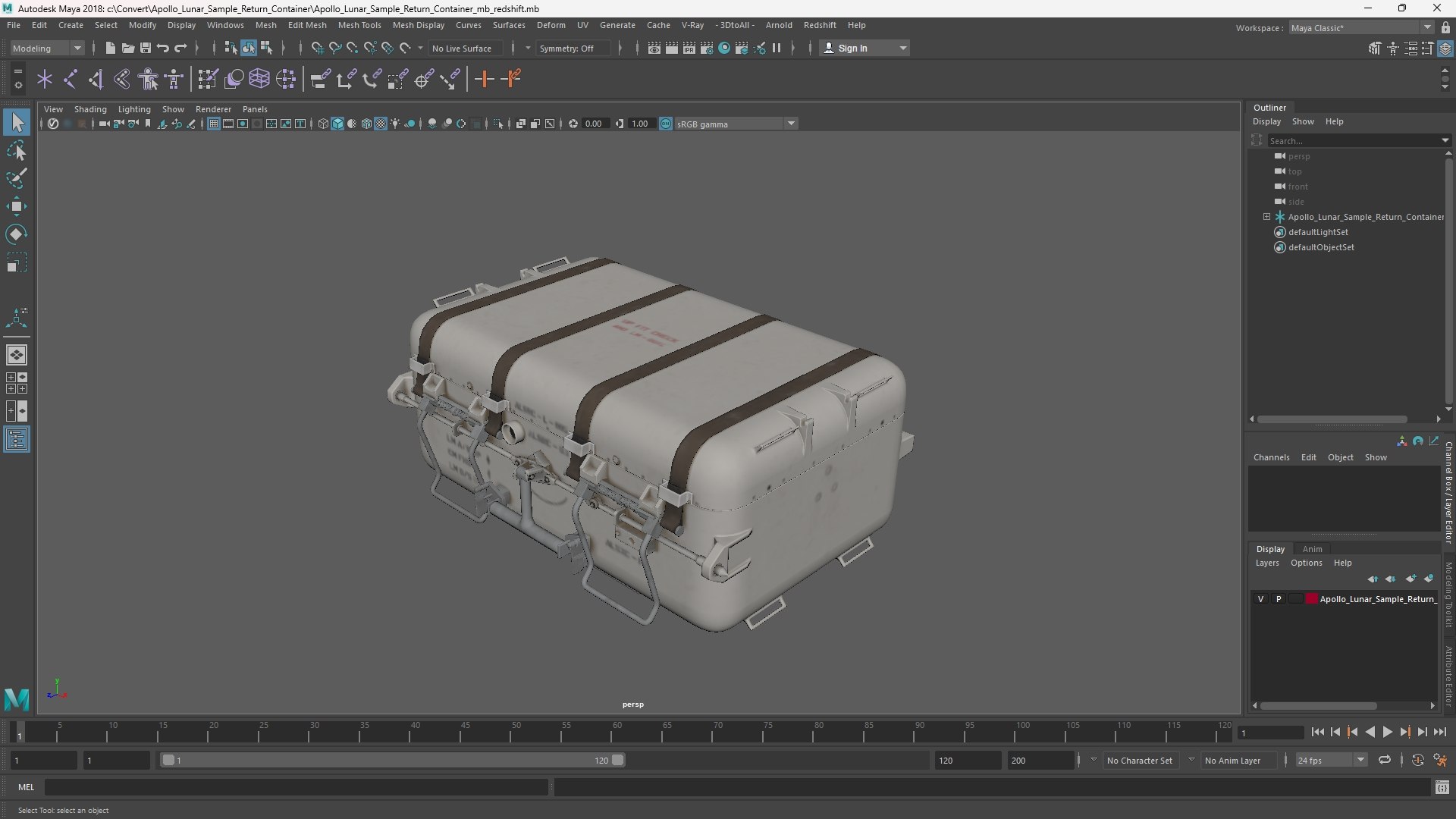The height and width of the screenshot is (819, 1456).
Task: Click the layer color swatch for Apollo layer
Action: point(1312,599)
